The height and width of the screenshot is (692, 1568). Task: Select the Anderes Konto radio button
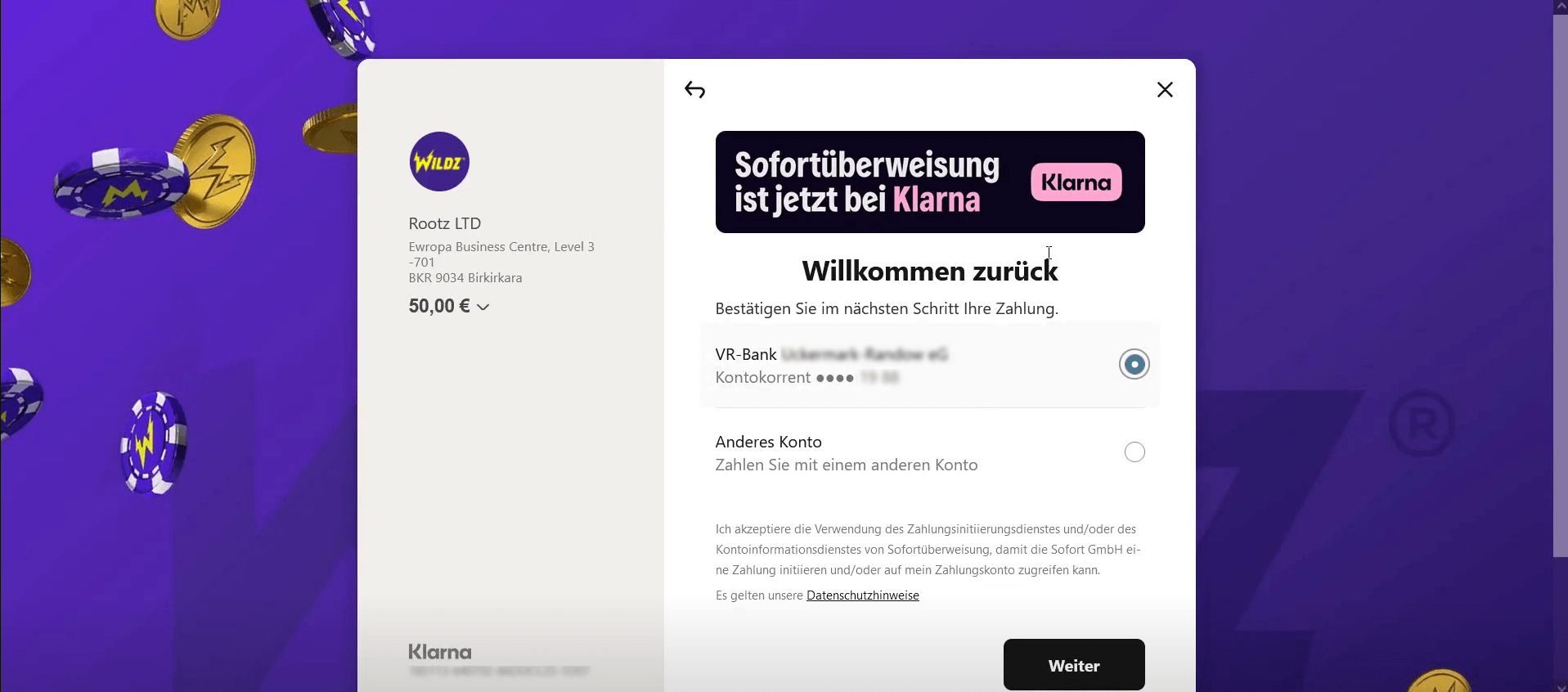pos(1134,452)
